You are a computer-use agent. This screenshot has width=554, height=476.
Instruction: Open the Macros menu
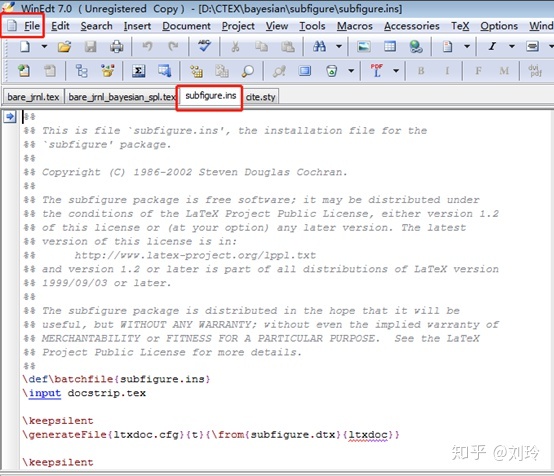tap(355, 26)
